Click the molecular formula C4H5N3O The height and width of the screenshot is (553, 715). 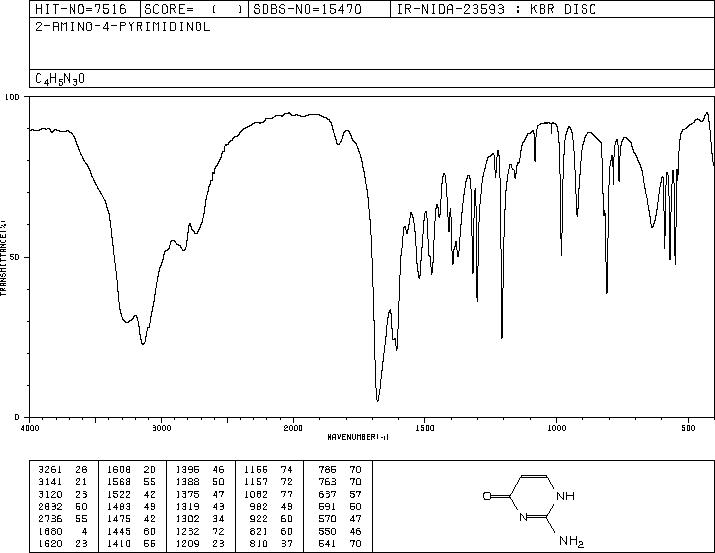pos(60,79)
